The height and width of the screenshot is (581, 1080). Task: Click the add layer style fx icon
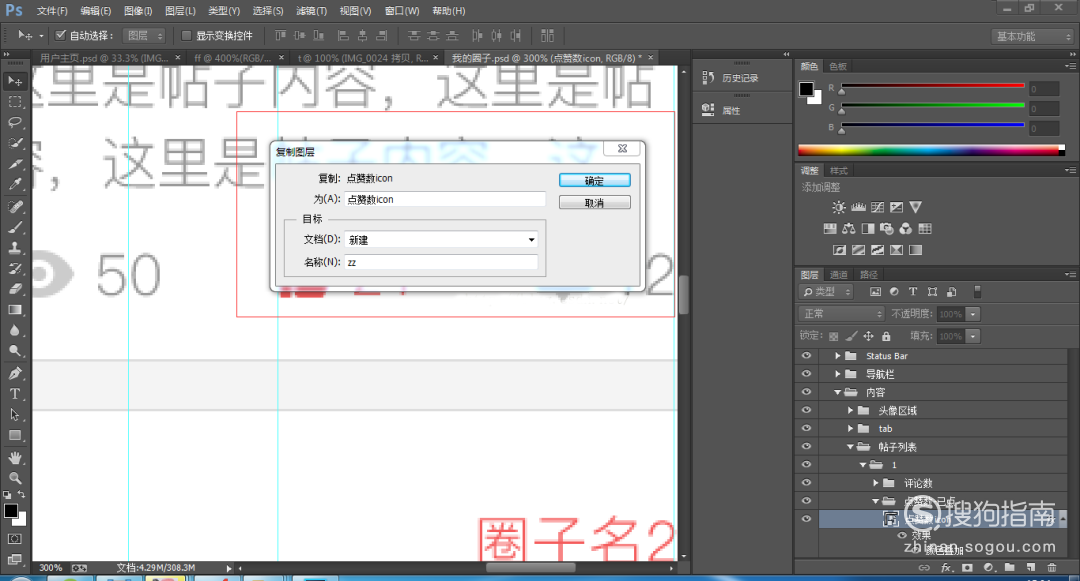[x=946, y=568]
